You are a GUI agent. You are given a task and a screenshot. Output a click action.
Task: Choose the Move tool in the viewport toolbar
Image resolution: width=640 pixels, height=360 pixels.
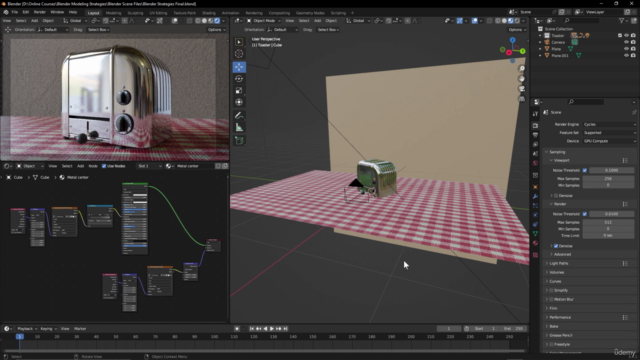point(239,67)
